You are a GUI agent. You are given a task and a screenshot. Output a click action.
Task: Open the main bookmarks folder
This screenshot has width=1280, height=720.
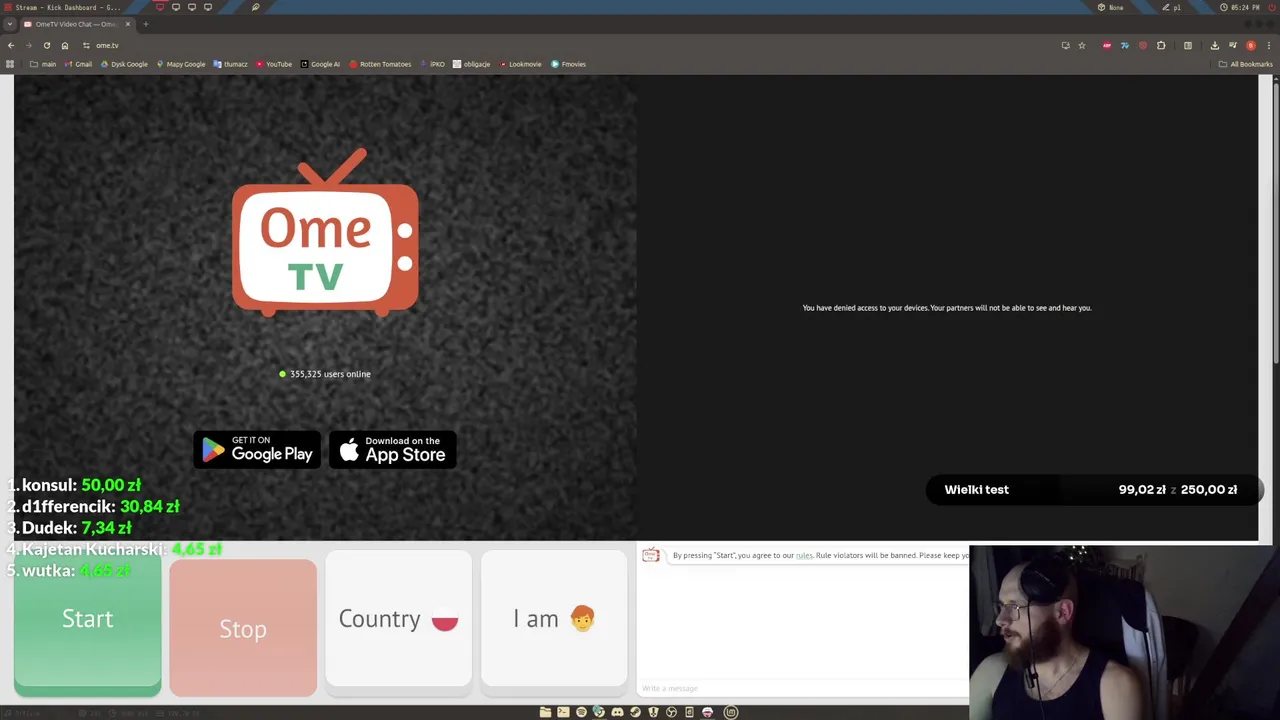coord(43,64)
